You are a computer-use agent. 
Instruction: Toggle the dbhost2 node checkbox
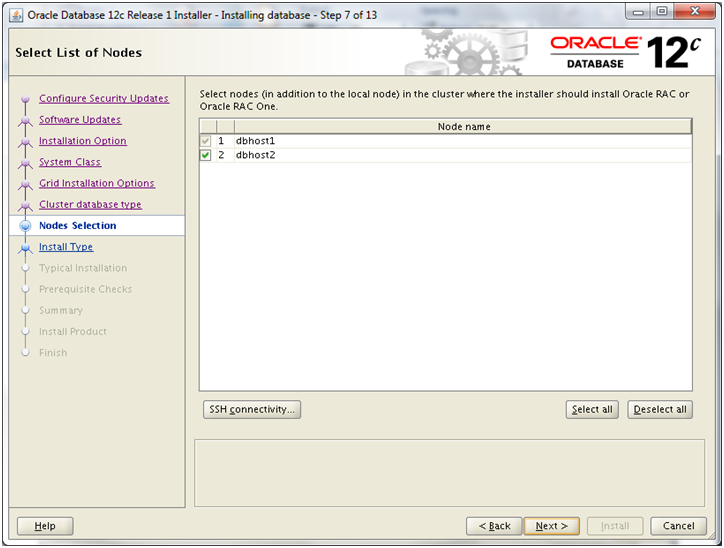point(205,155)
